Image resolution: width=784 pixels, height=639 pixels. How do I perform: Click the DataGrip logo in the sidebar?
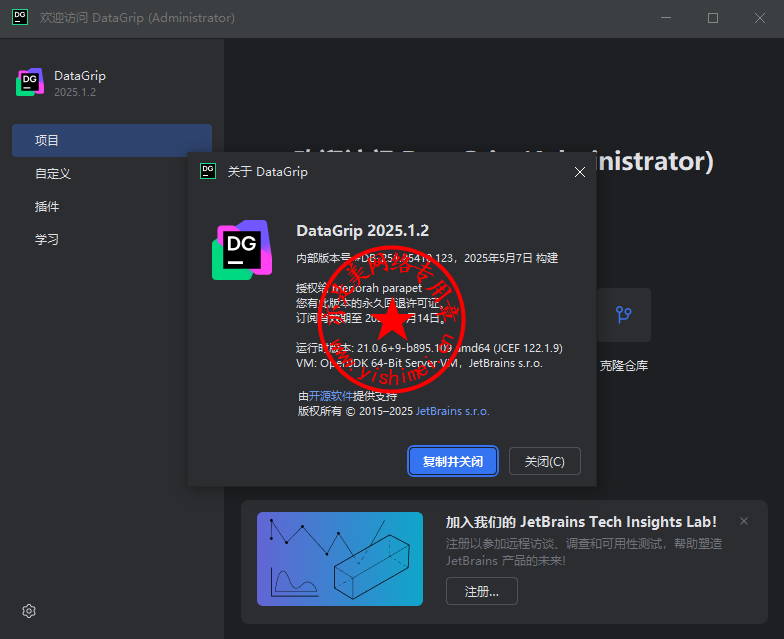(30, 82)
